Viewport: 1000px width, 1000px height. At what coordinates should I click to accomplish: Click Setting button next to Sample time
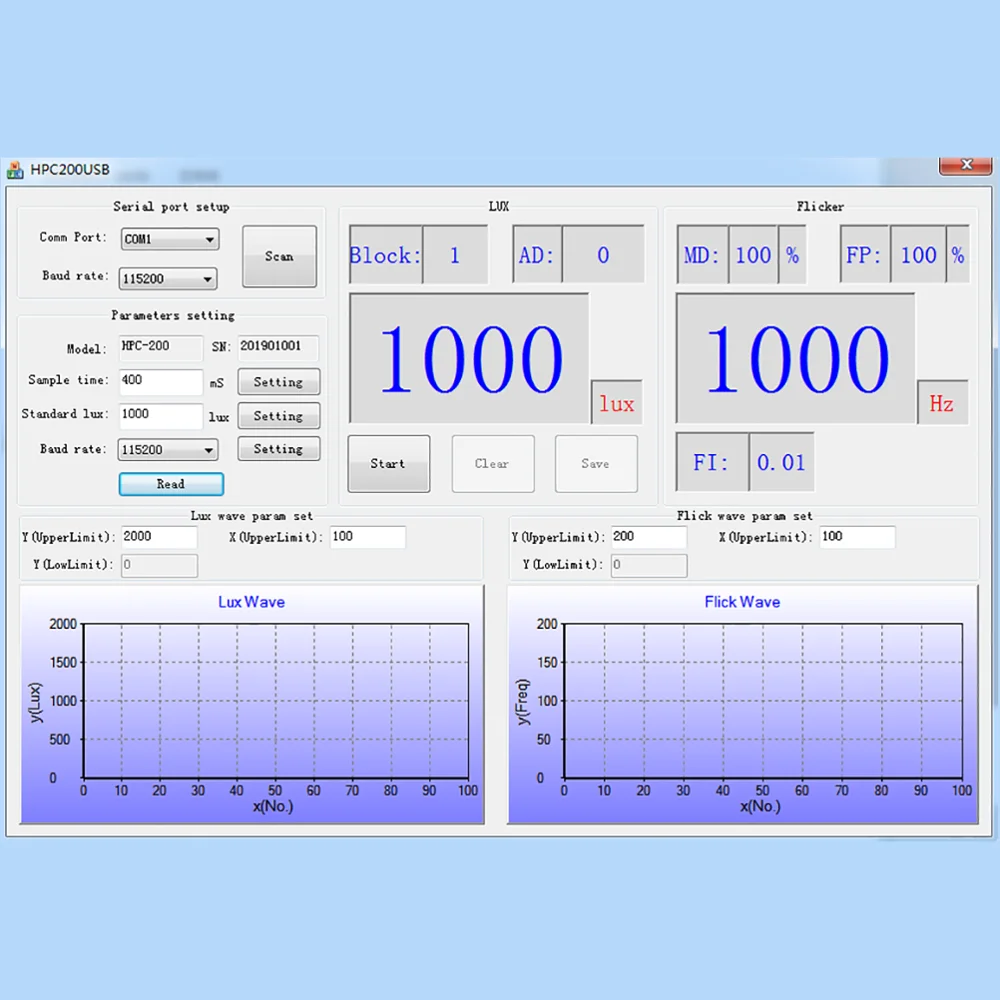(279, 382)
